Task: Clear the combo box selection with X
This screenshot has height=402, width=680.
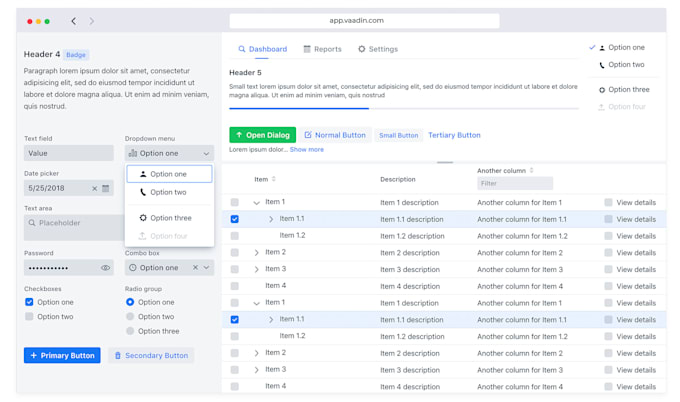Action: coord(196,268)
